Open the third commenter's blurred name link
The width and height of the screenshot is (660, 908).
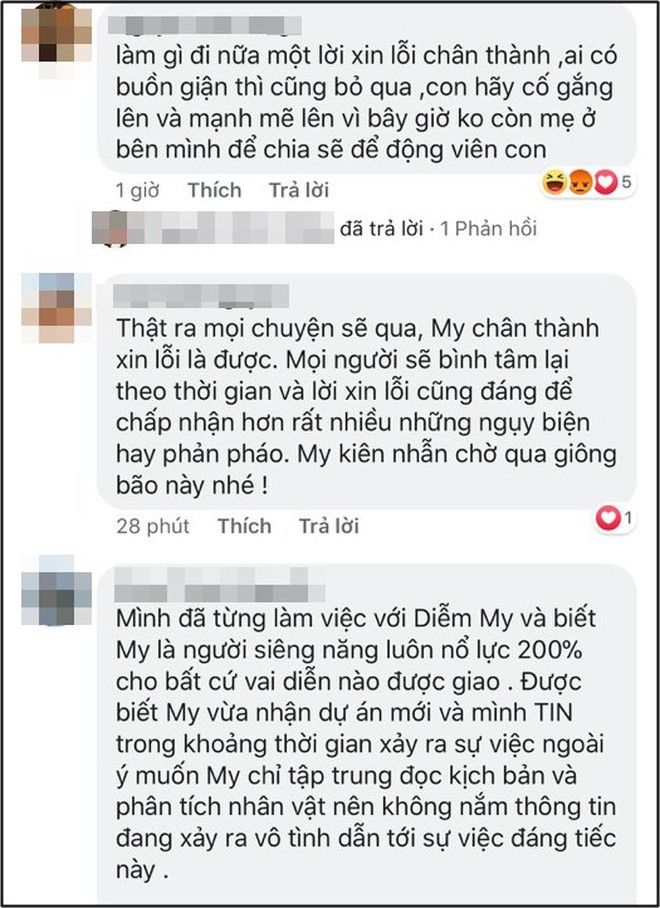coord(219,585)
